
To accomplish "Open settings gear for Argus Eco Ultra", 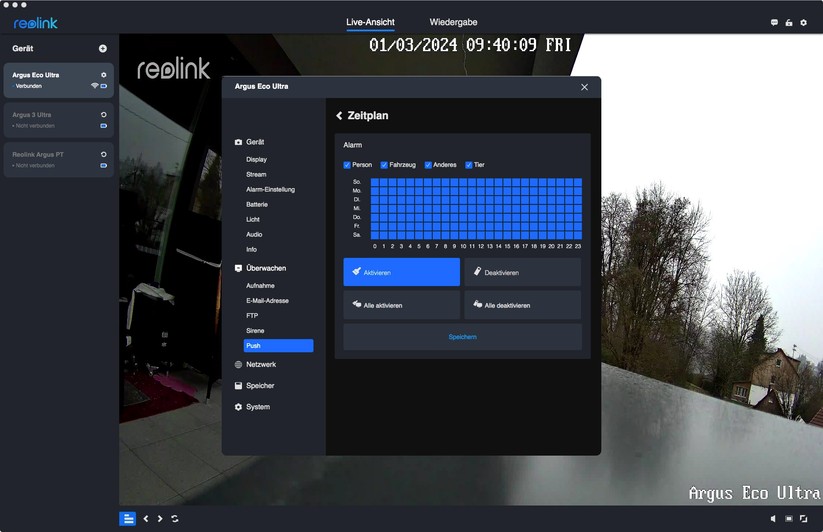I will click(x=103, y=75).
